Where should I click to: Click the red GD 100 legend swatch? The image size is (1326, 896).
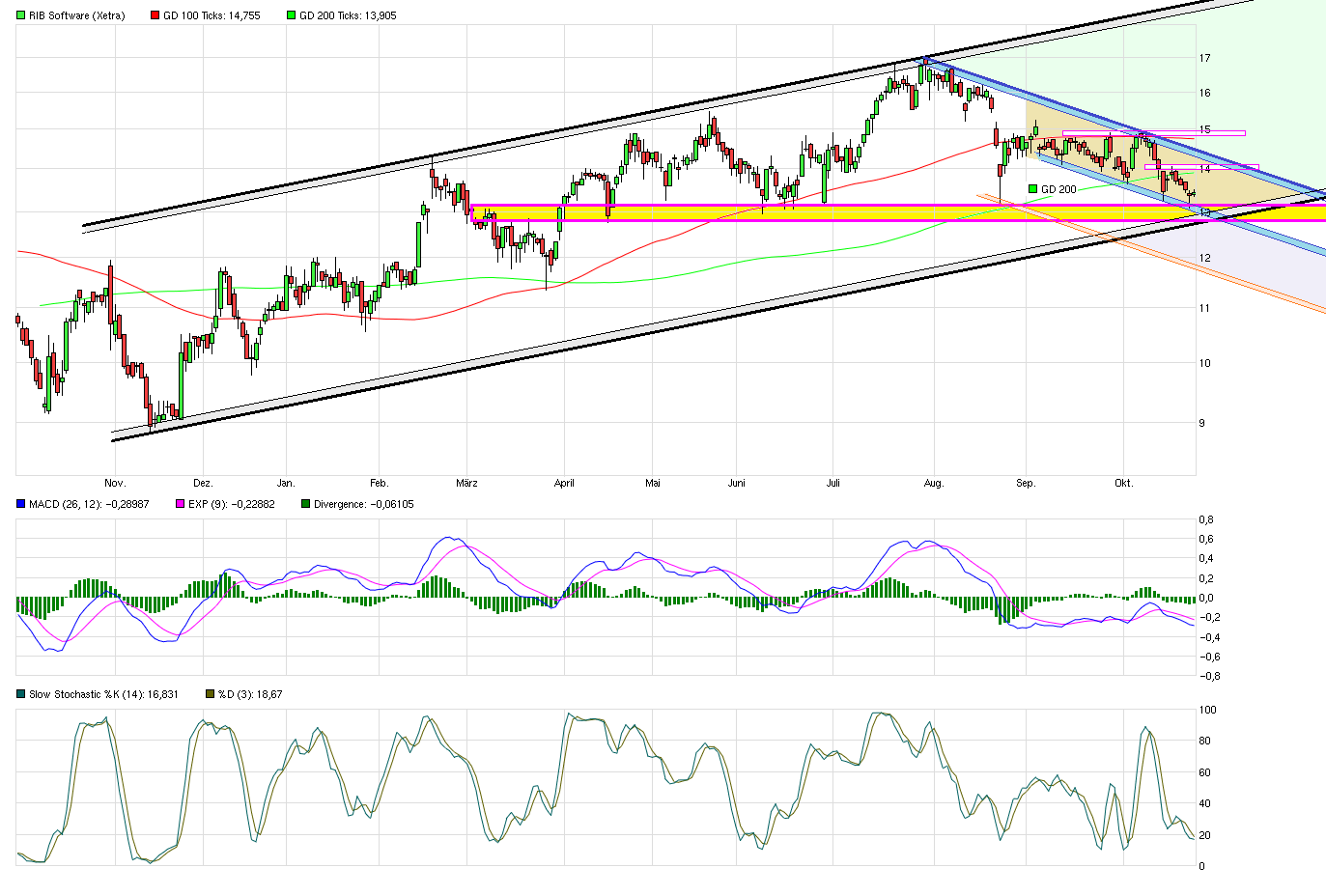pos(155,15)
